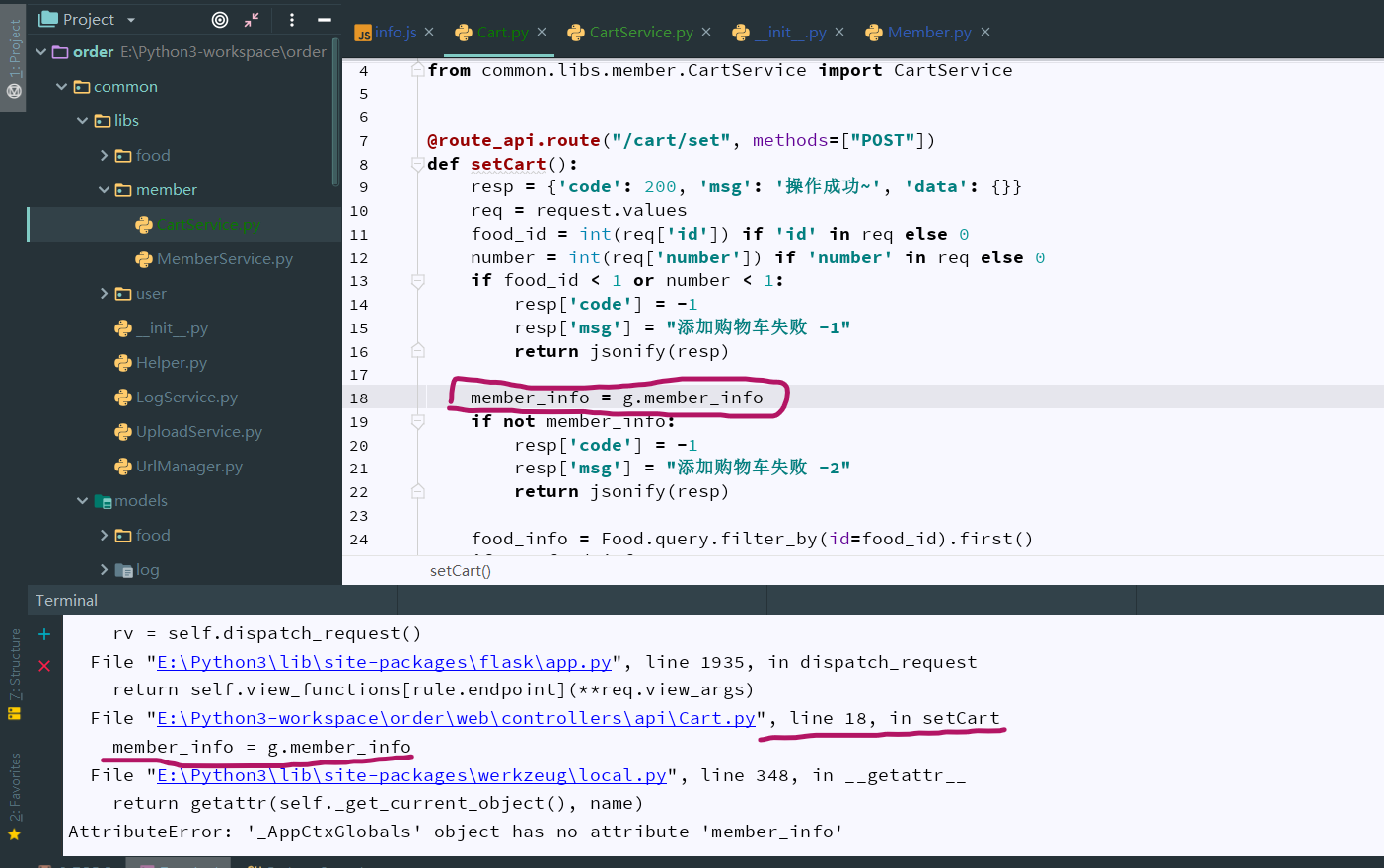Select MemberService.py in the project tree

pyautogui.click(x=225, y=258)
